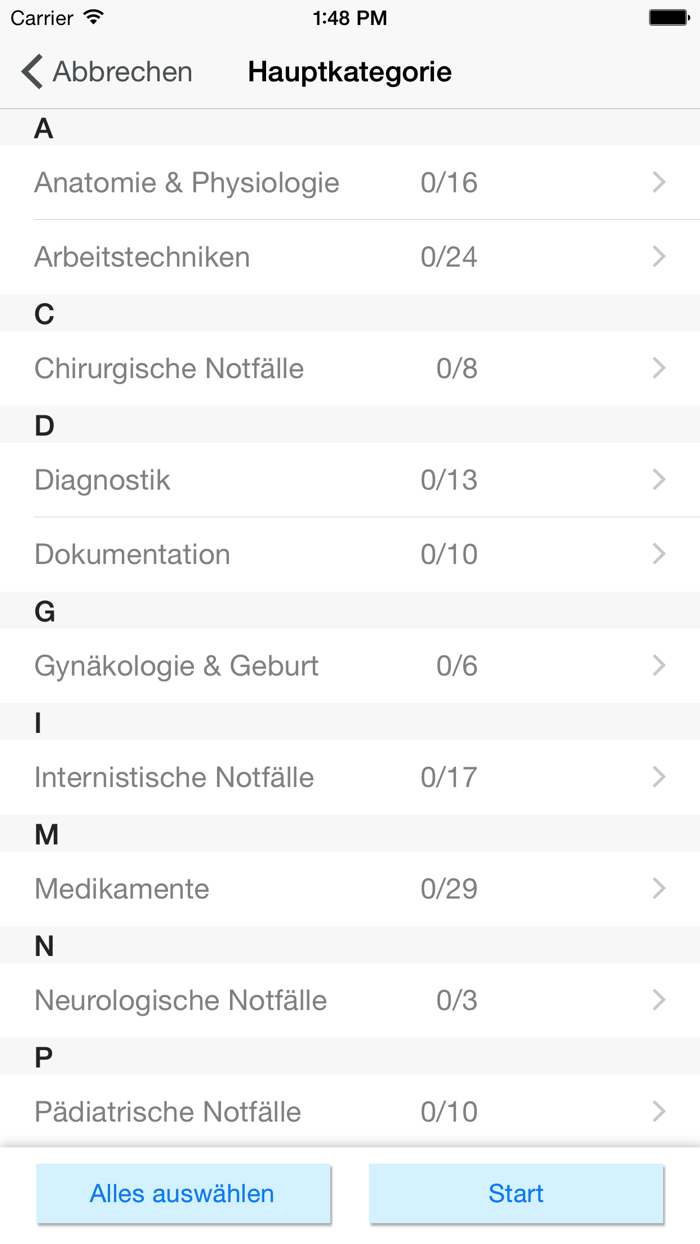
Task: Open the Anatomie & Physiologie category chevron
Action: click(x=658, y=182)
